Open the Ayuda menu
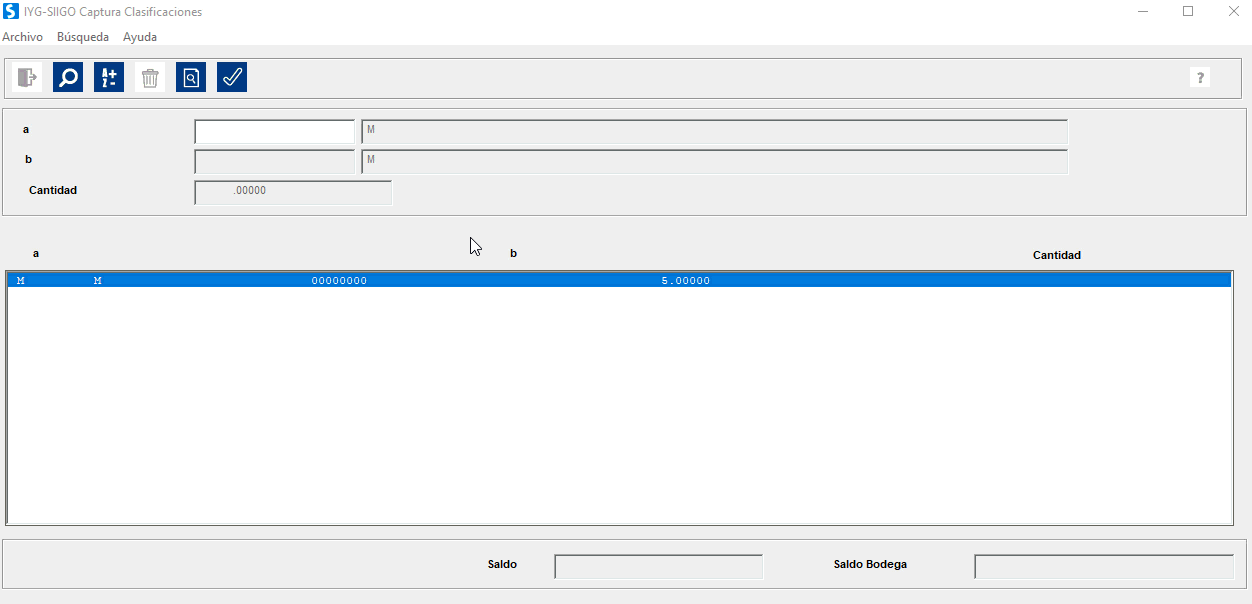This screenshot has width=1252, height=604. tap(140, 37)
